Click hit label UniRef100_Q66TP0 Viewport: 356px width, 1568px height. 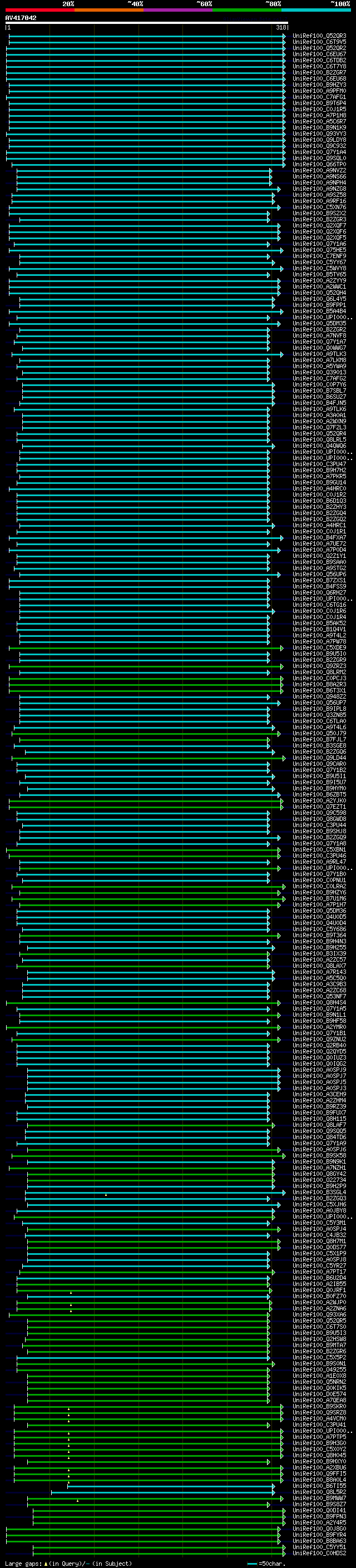pos(319,164)
